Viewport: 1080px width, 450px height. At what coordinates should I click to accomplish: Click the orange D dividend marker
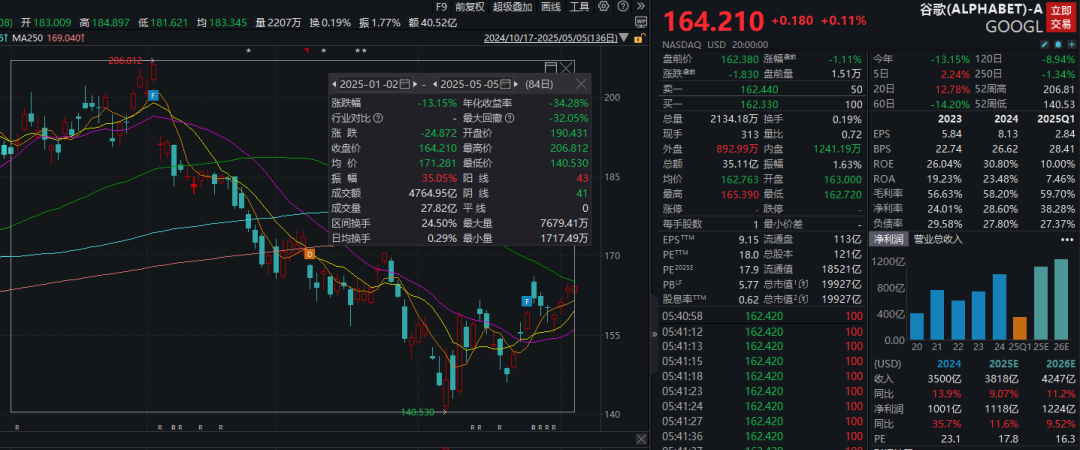(309, 255)
